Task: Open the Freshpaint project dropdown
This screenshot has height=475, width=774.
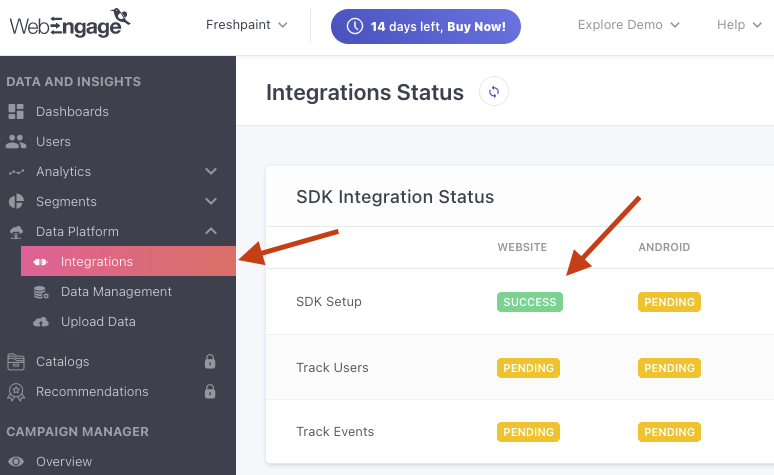Action: pos(246,25)
